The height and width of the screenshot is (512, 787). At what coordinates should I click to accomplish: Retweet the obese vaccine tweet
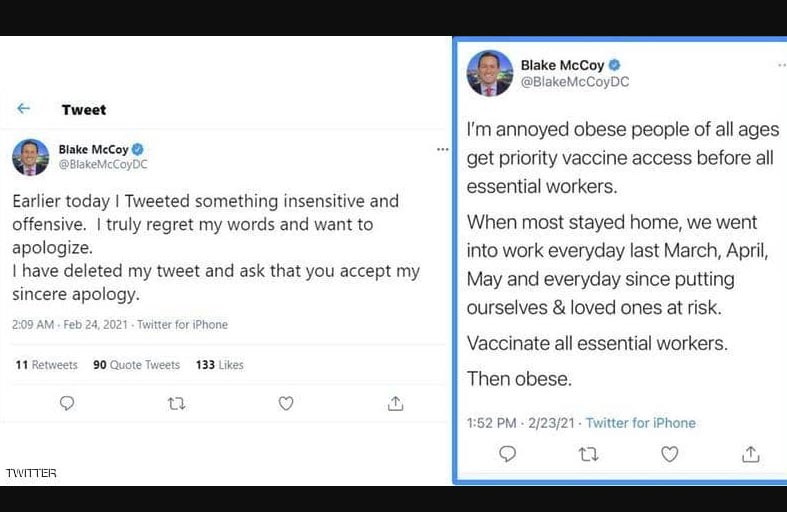point(589,454)
